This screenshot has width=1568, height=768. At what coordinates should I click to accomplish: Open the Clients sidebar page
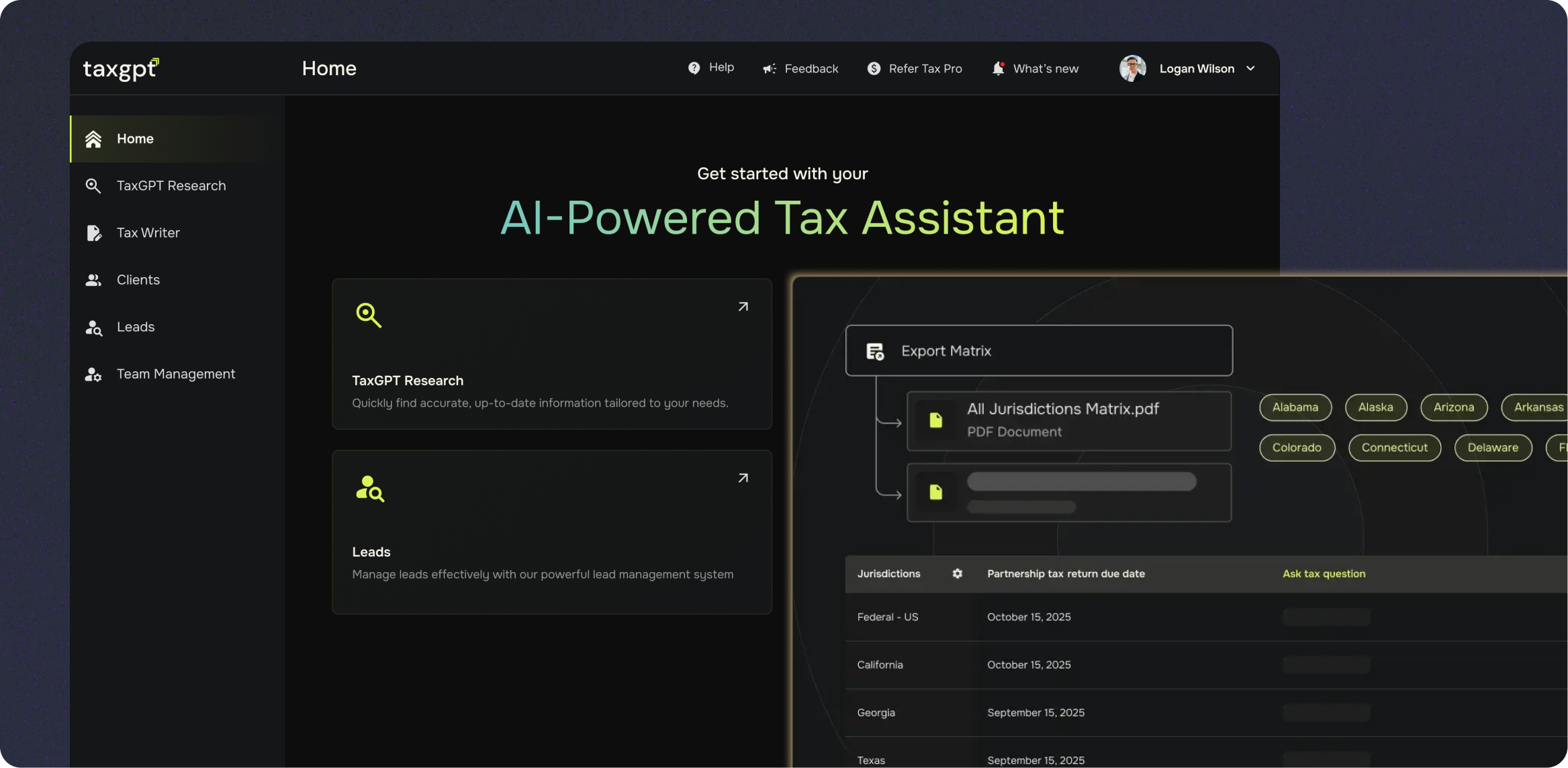click(138, 280)
